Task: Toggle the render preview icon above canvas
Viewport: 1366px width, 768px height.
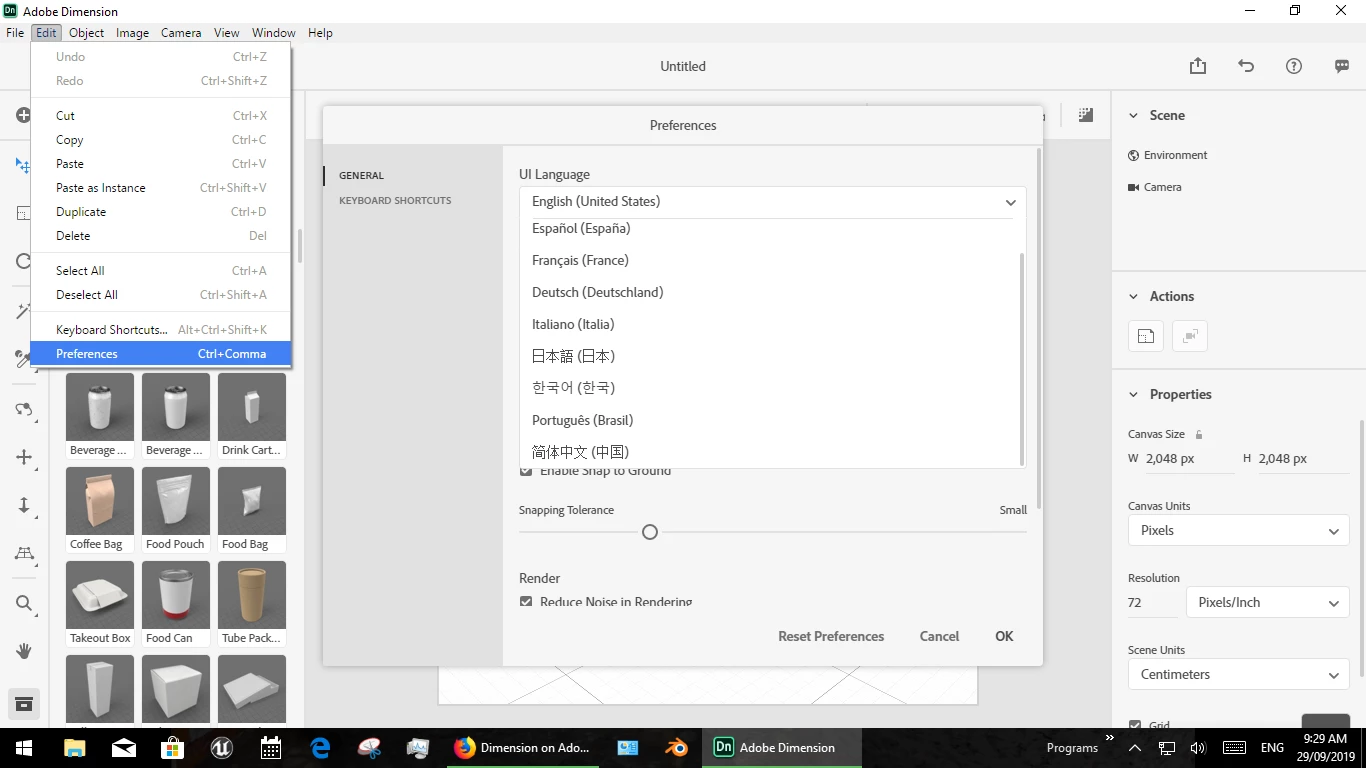Action: [1086, 115]
